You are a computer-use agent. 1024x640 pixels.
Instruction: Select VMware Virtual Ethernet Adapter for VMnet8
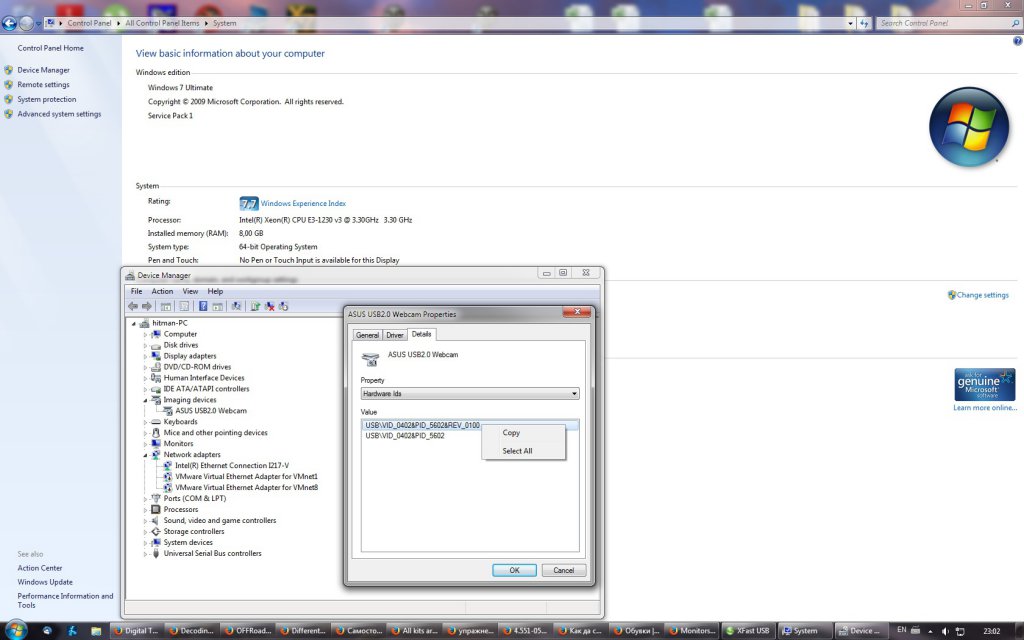pos(246,488)
